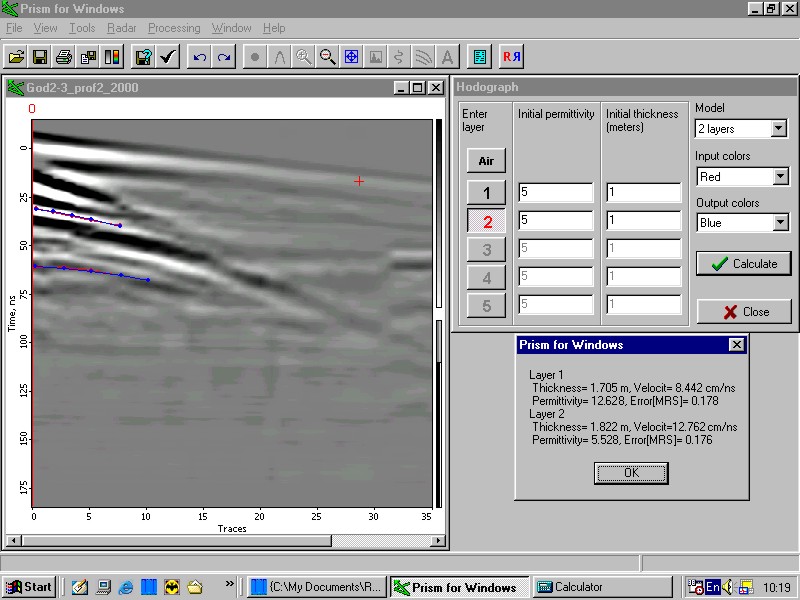Click the red cross marker on radargram
800x600 pixels.
pyautogui.click(x=359, y=181)
